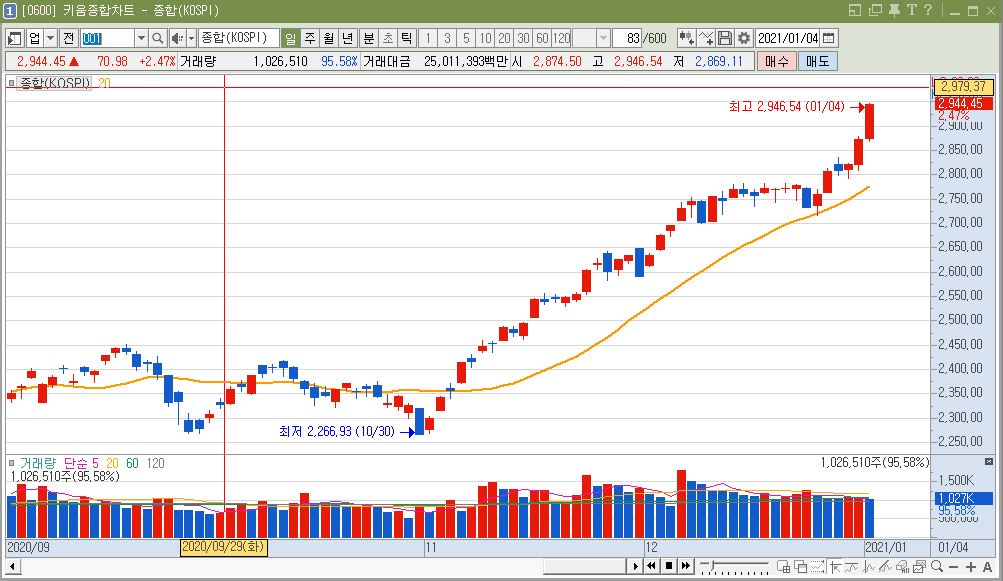The width and height of the screenshot is (1003, 581).
Task: Select interval 30 button
Action: click(x=523, y=38)
